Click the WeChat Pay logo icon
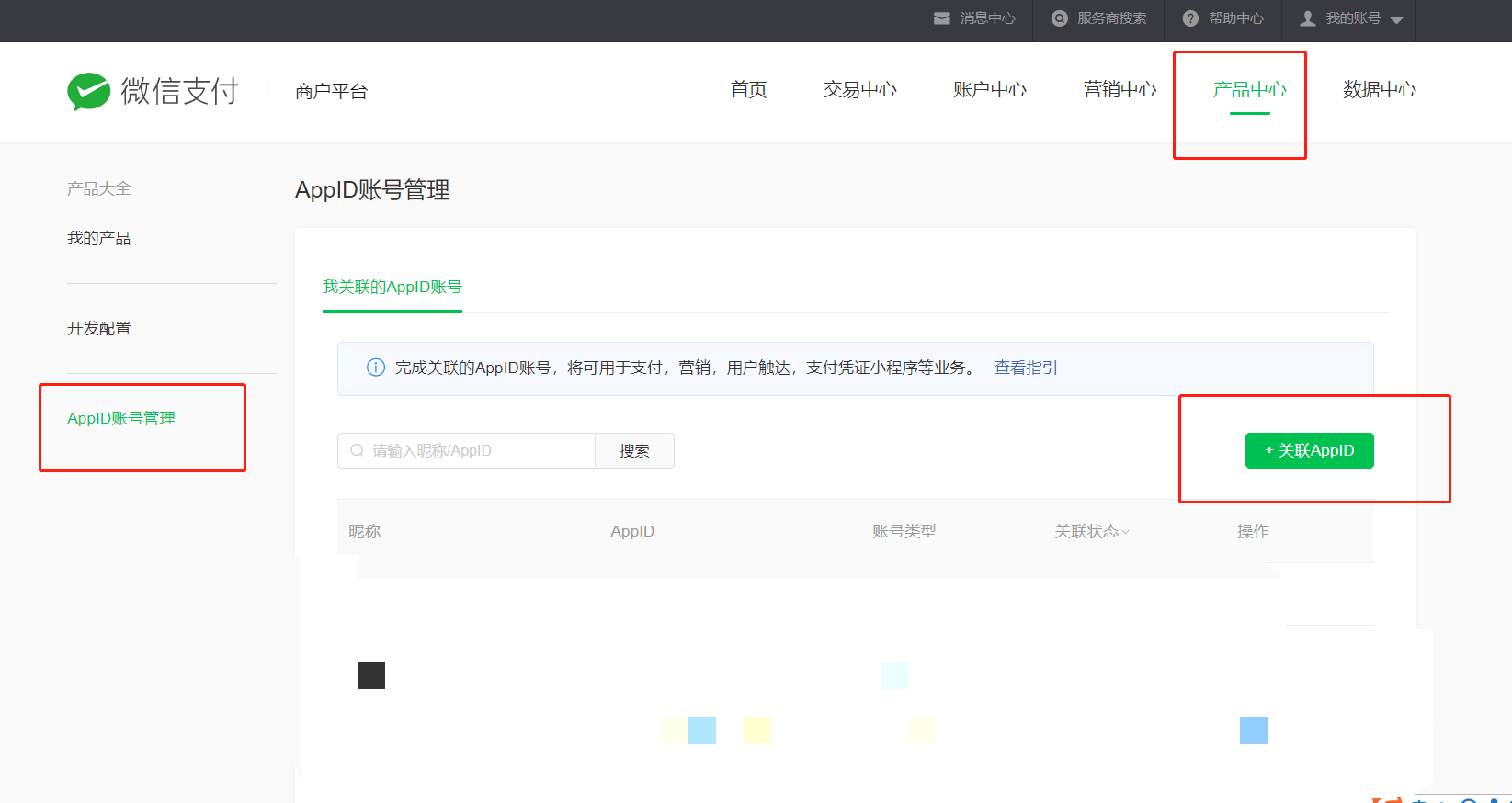Viewport: 1512px width, 803px height. click(x=89, y=91)
